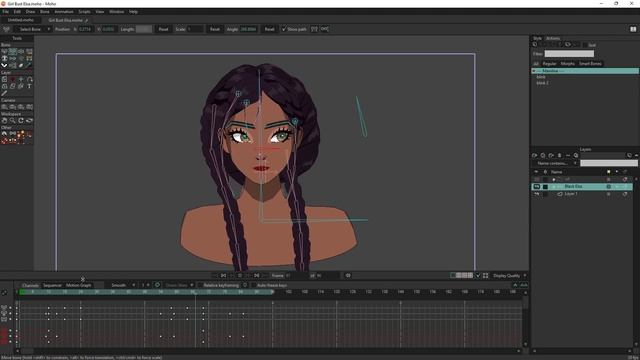Screen dimensions: 640x360
Task: Toggle the Relative keyframing checkbox
Action: pos(200,285)
